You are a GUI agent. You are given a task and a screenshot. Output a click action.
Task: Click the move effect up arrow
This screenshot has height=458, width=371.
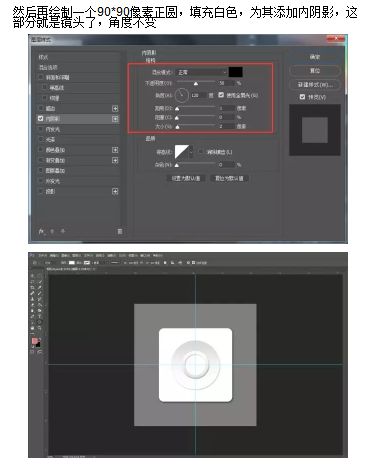point(52,231)
